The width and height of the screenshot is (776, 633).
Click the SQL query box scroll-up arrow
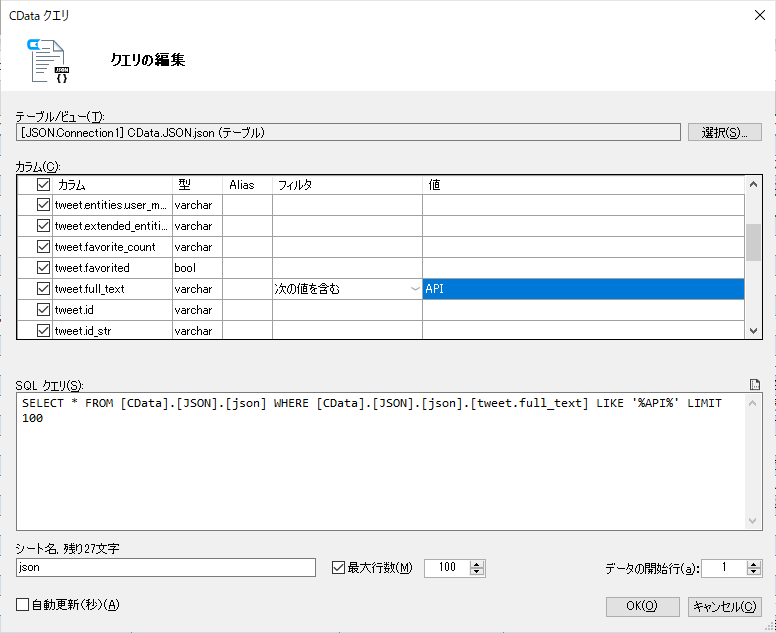point(753,403)
